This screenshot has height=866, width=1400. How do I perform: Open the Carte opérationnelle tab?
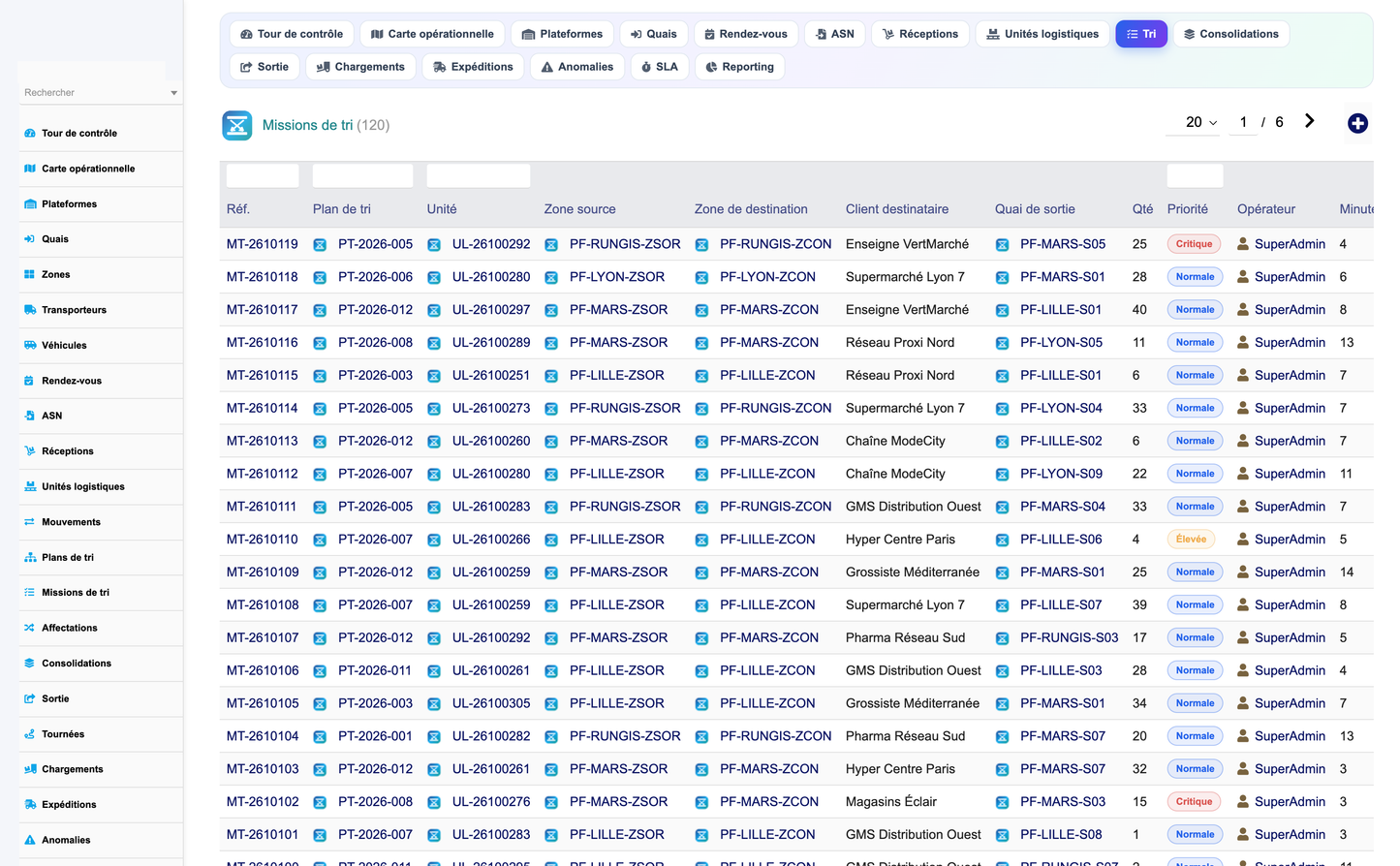click(x=432, y=34)
